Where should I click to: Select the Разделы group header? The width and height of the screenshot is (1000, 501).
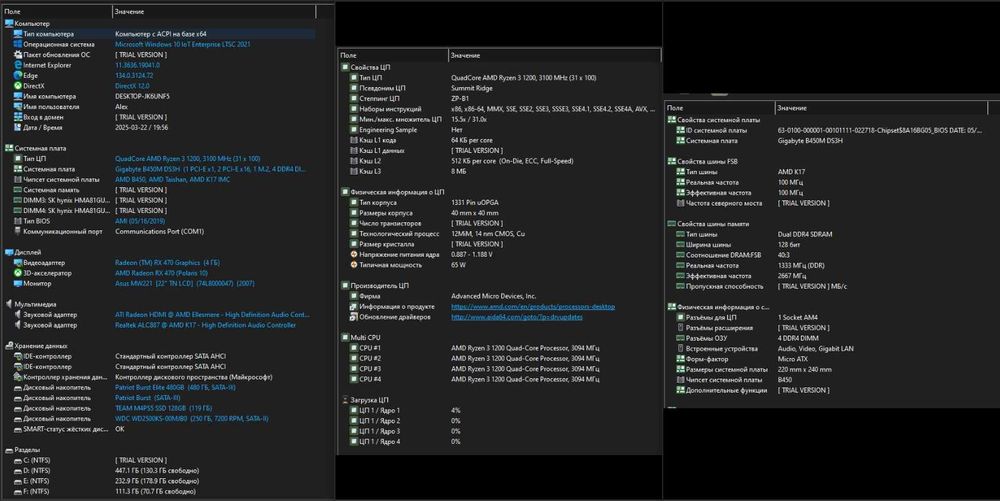(x=22, y=450)
